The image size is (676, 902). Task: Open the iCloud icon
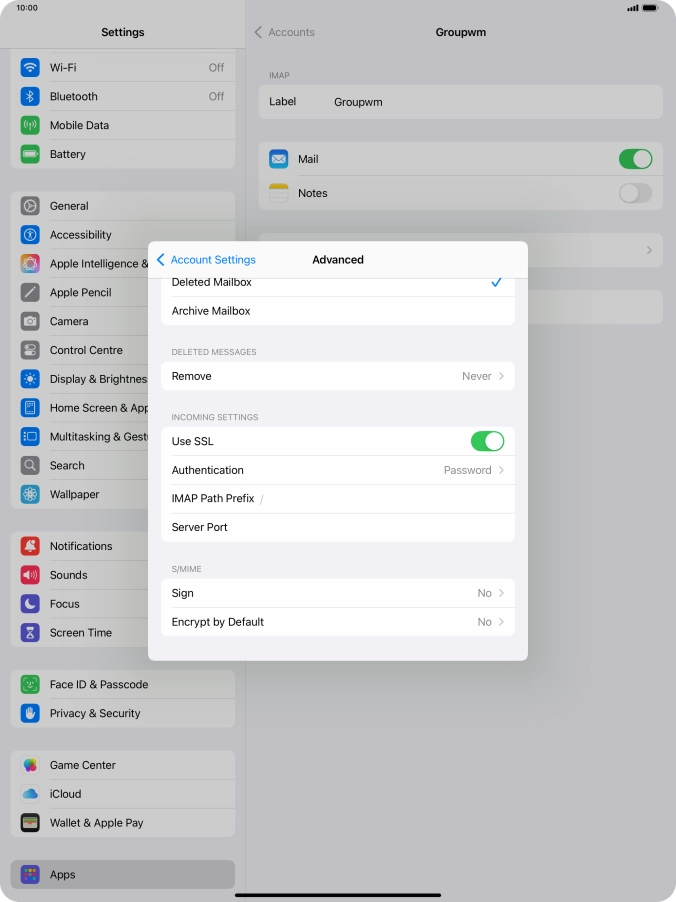(30, 795)
